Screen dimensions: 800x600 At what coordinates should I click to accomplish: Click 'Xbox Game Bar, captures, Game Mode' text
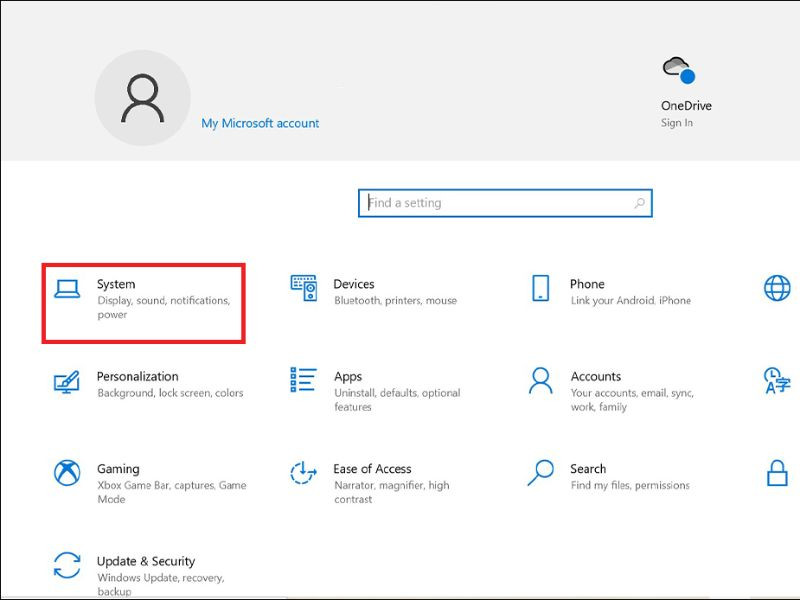[172, 492]
